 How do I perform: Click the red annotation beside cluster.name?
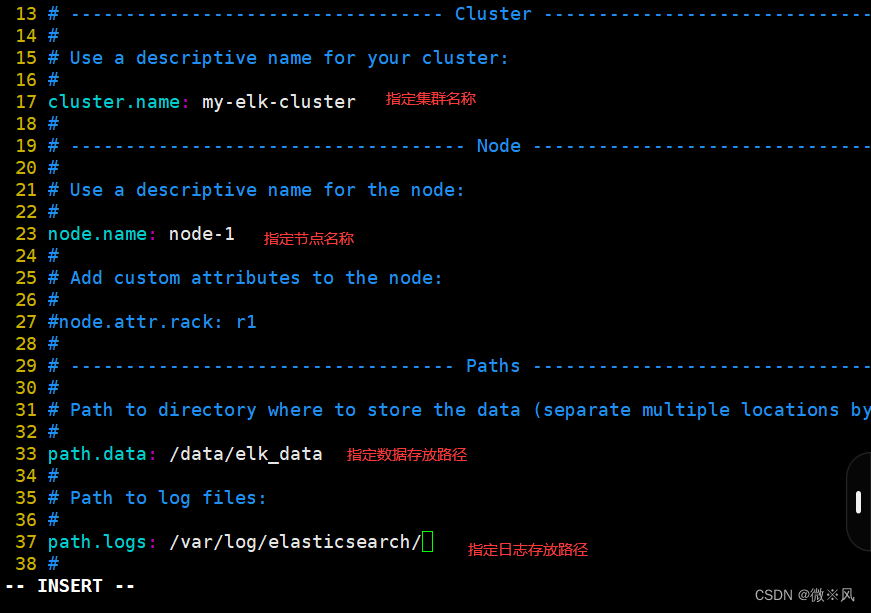point(431,99)
